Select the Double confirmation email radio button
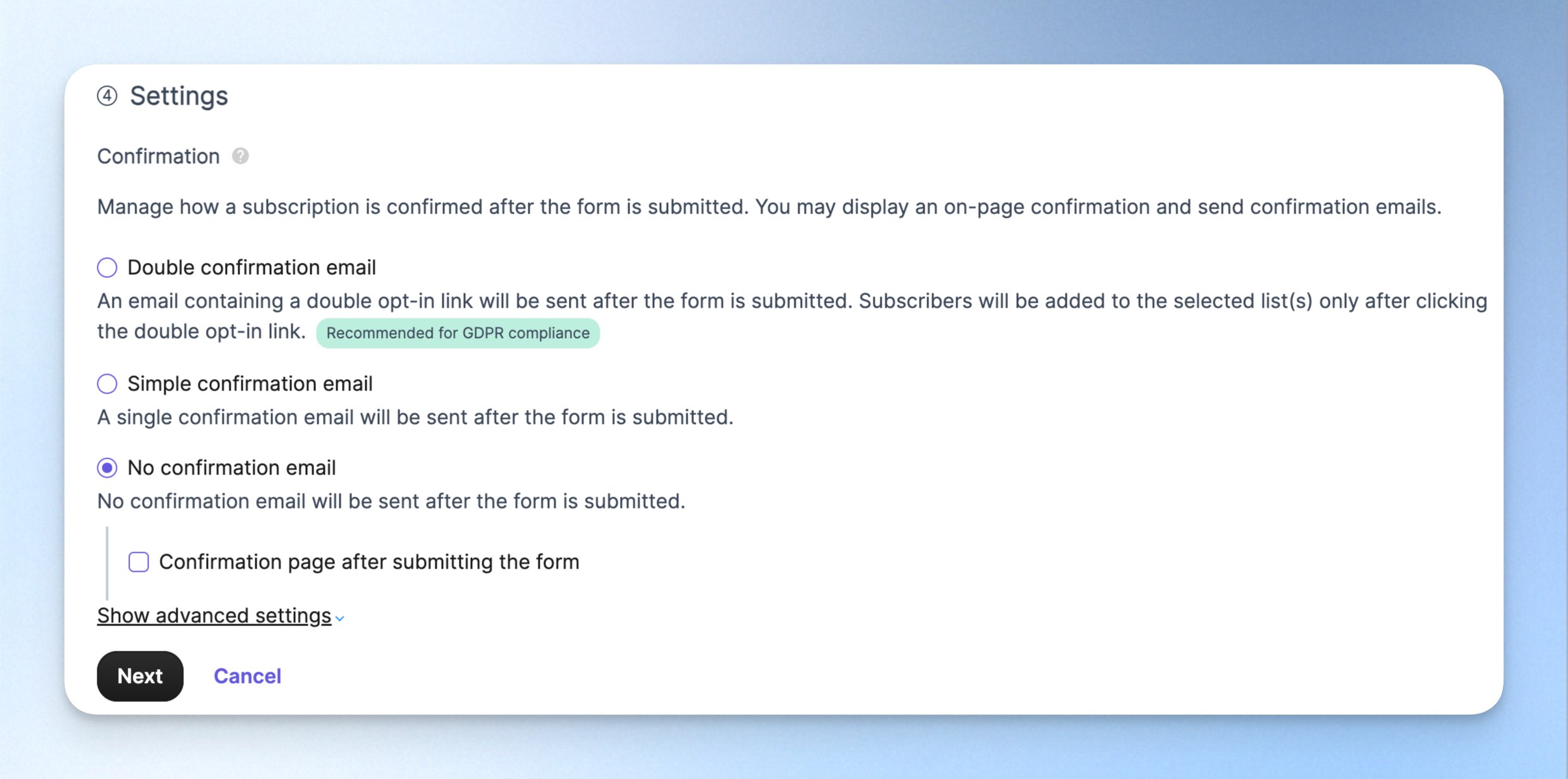This screenshot has width=1568, height=779. click(x=107, y=267)
